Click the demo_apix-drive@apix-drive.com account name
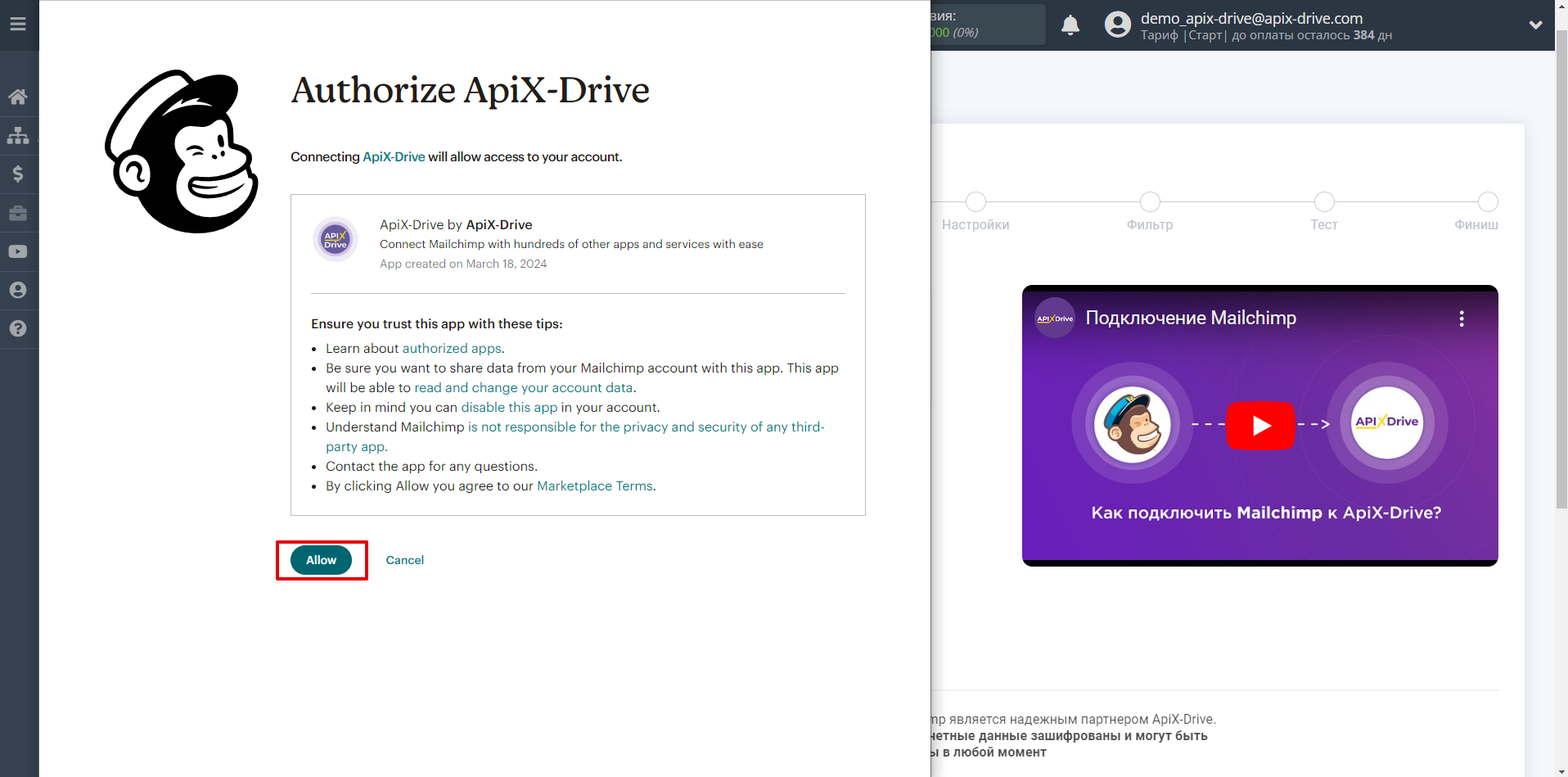 point(1251,18)
